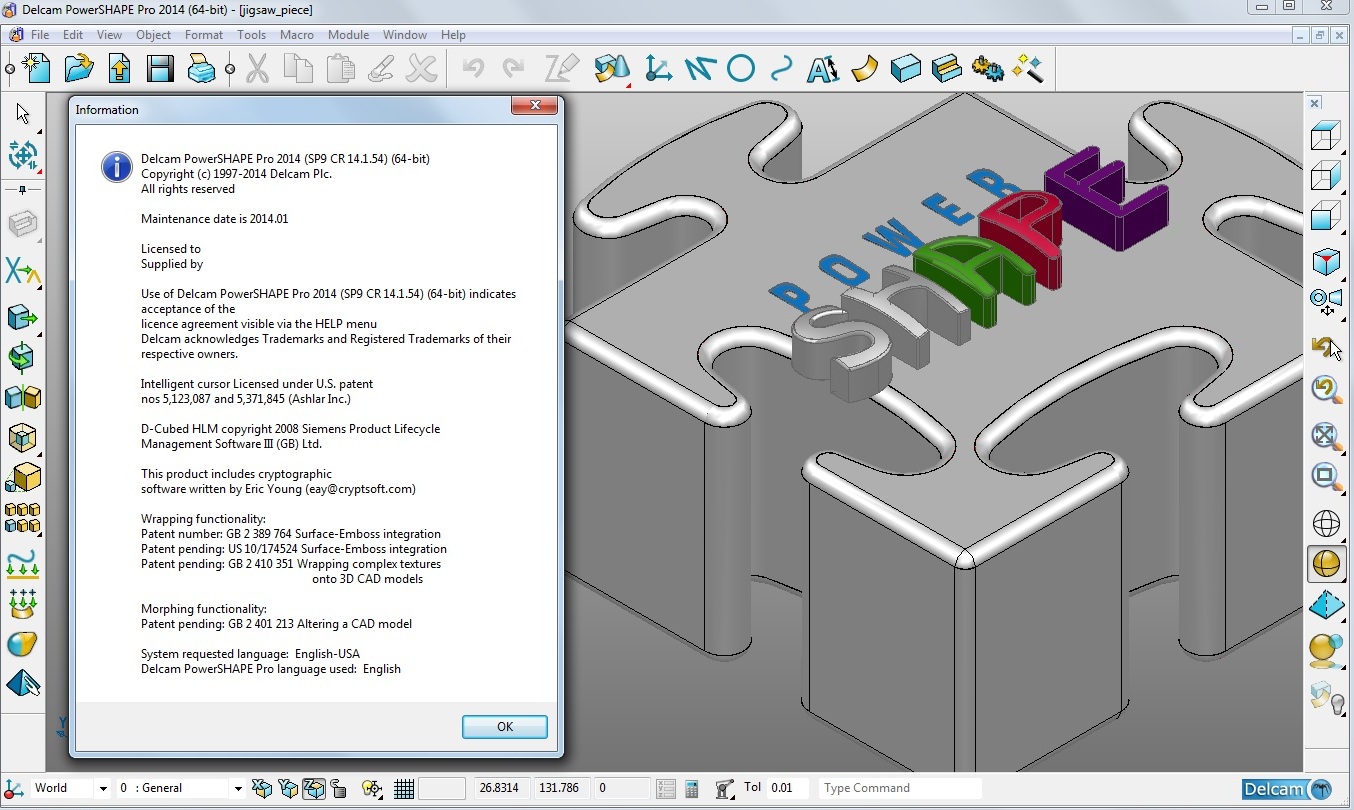The image size is (1354, 810).
Task: Click the Paste clipboard icon
Action: coord(340,69)
